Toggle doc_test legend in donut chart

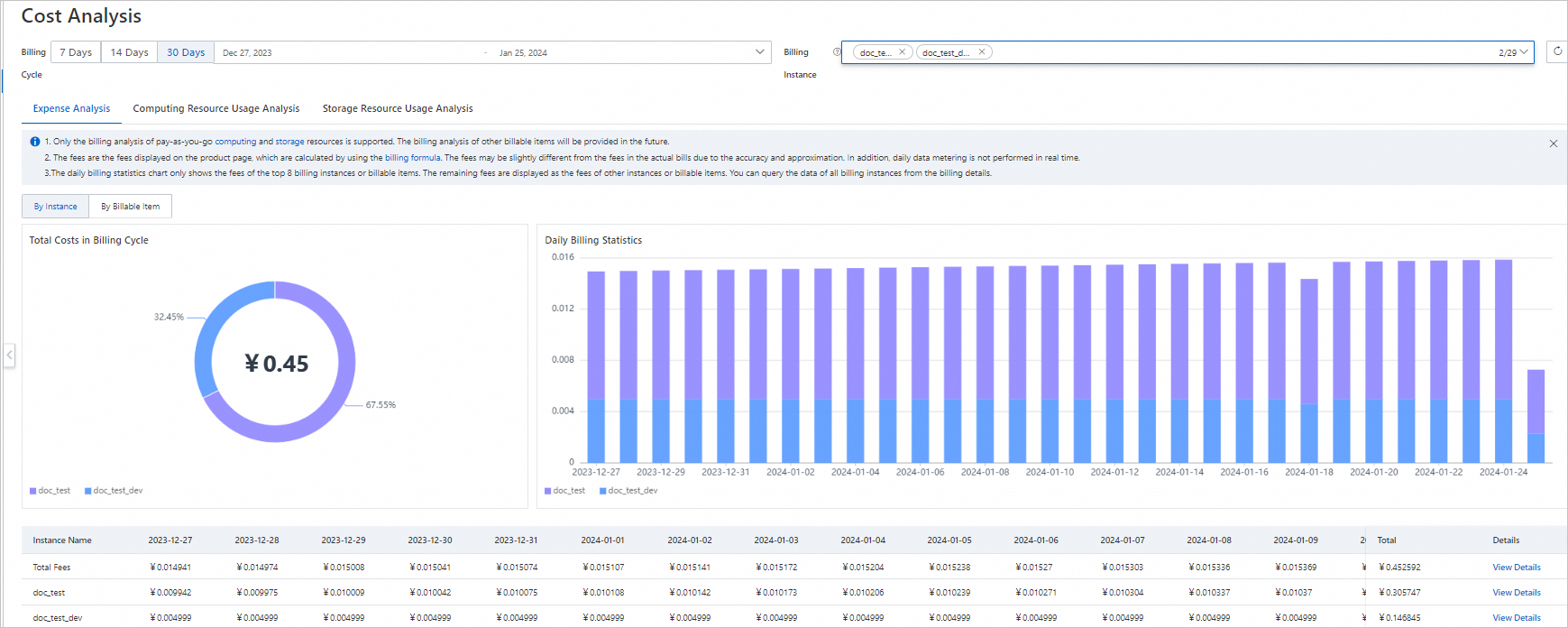tap(50, 491)
